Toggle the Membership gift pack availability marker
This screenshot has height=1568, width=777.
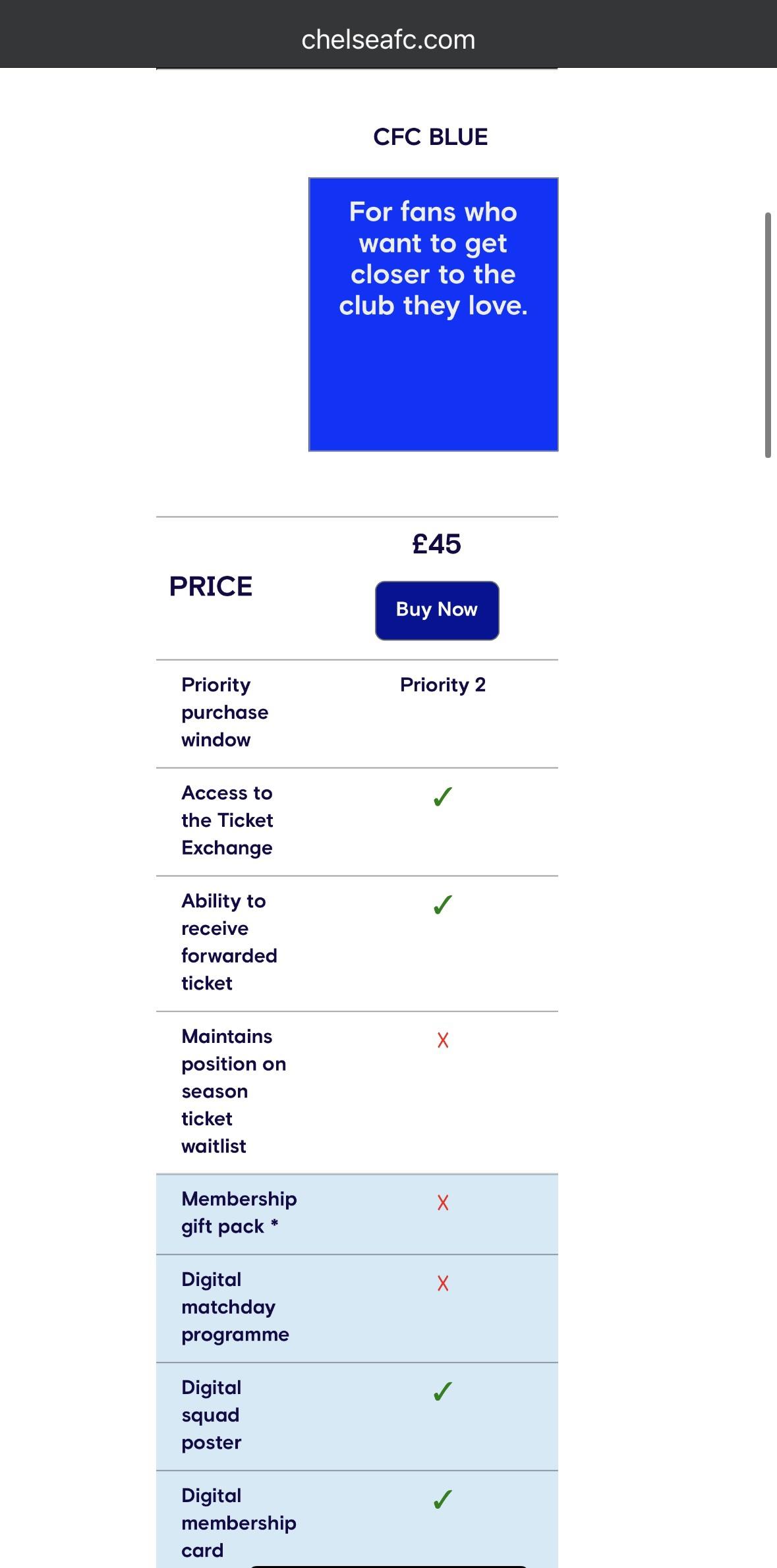[x=442, y=1203]
